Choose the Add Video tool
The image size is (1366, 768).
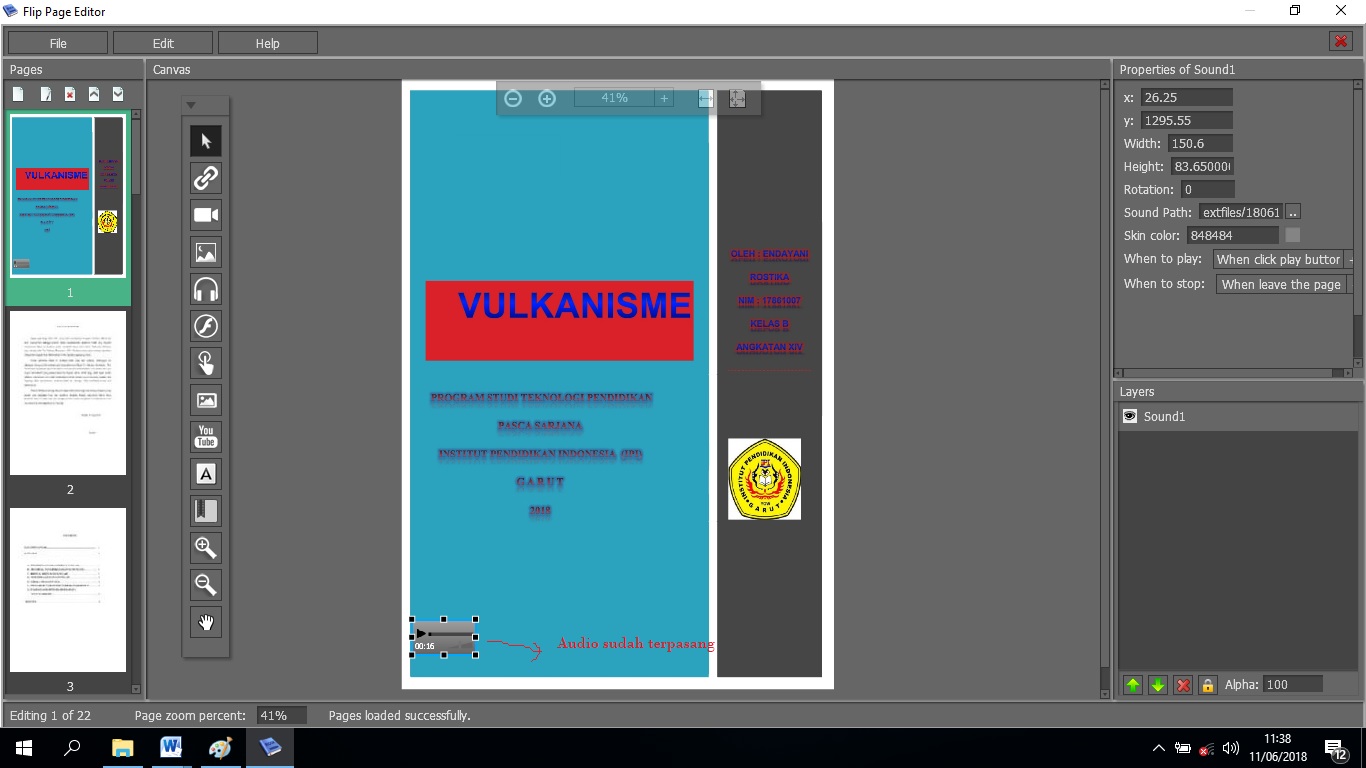pyautogui.click(x=206, y=215)
